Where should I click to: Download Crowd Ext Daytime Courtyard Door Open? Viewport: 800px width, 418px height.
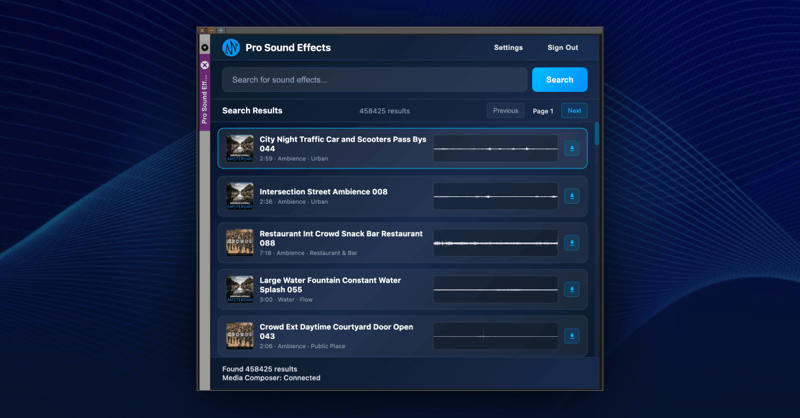[572, 336]
